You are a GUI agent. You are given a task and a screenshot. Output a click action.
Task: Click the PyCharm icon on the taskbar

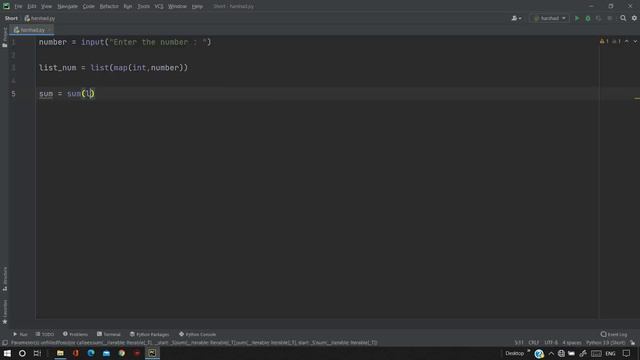pos(152,353)
